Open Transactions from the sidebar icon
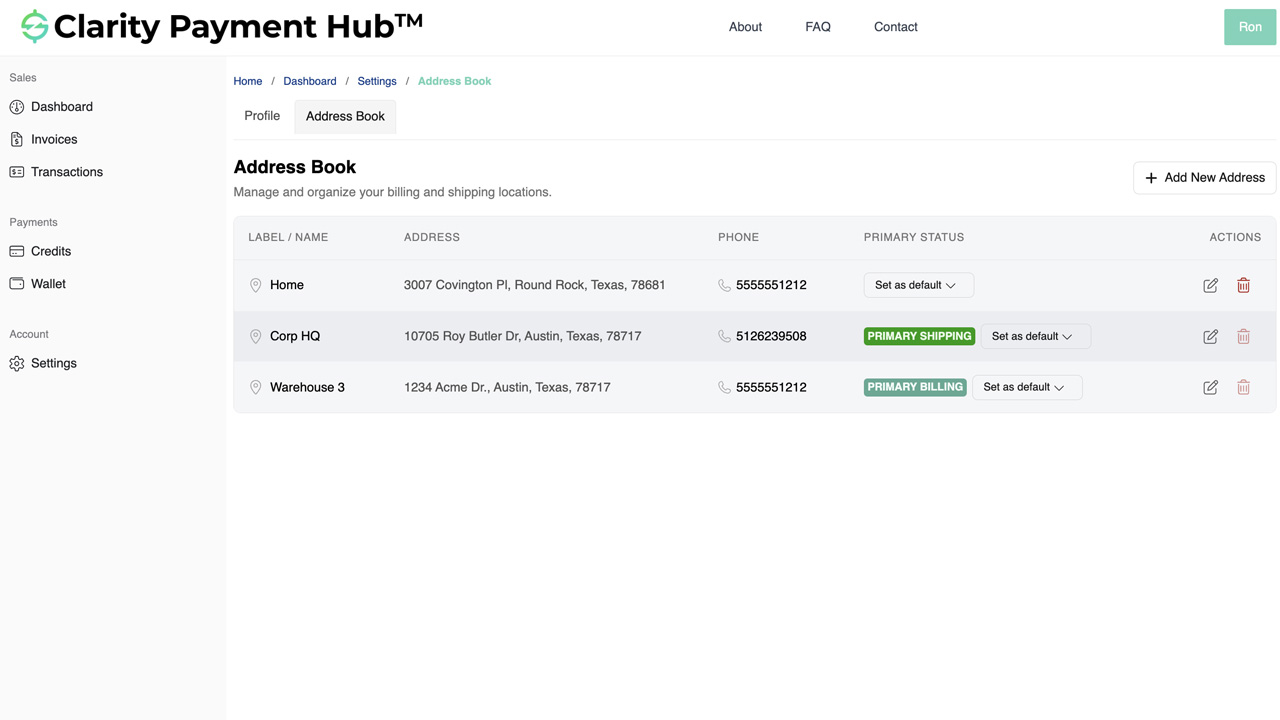The image size is (1280, 720). 16,171
